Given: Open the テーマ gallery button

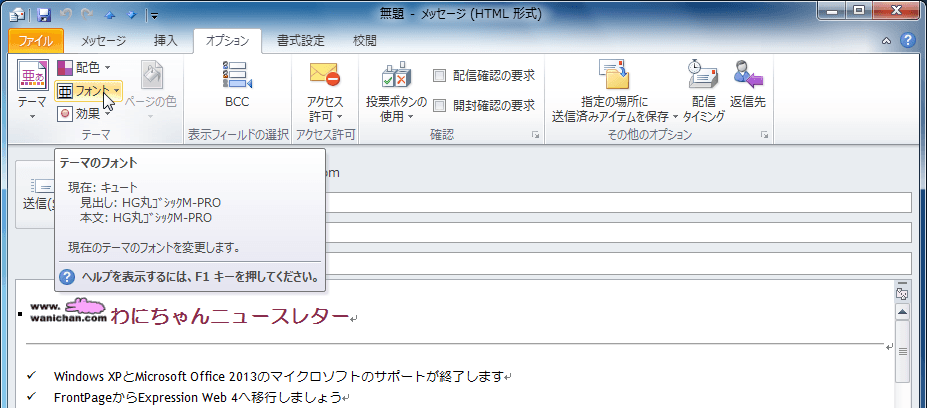Looking at the screenshot, I should (31, 90).
